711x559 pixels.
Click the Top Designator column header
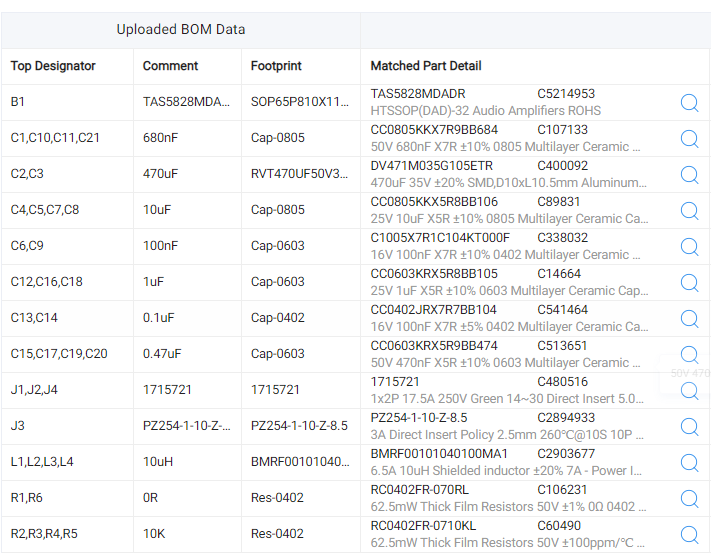coord(53,66)
